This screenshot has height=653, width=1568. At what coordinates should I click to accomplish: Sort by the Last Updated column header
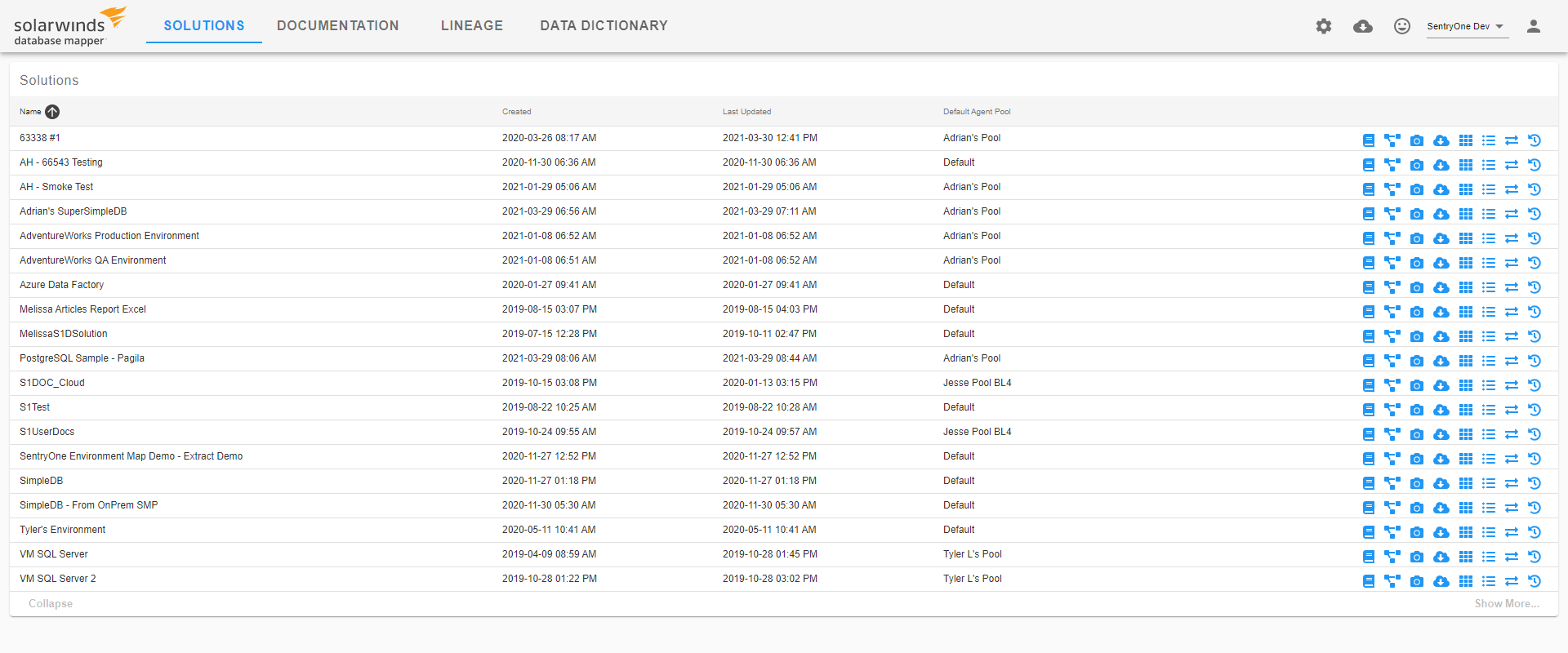(x=746, y=112)
